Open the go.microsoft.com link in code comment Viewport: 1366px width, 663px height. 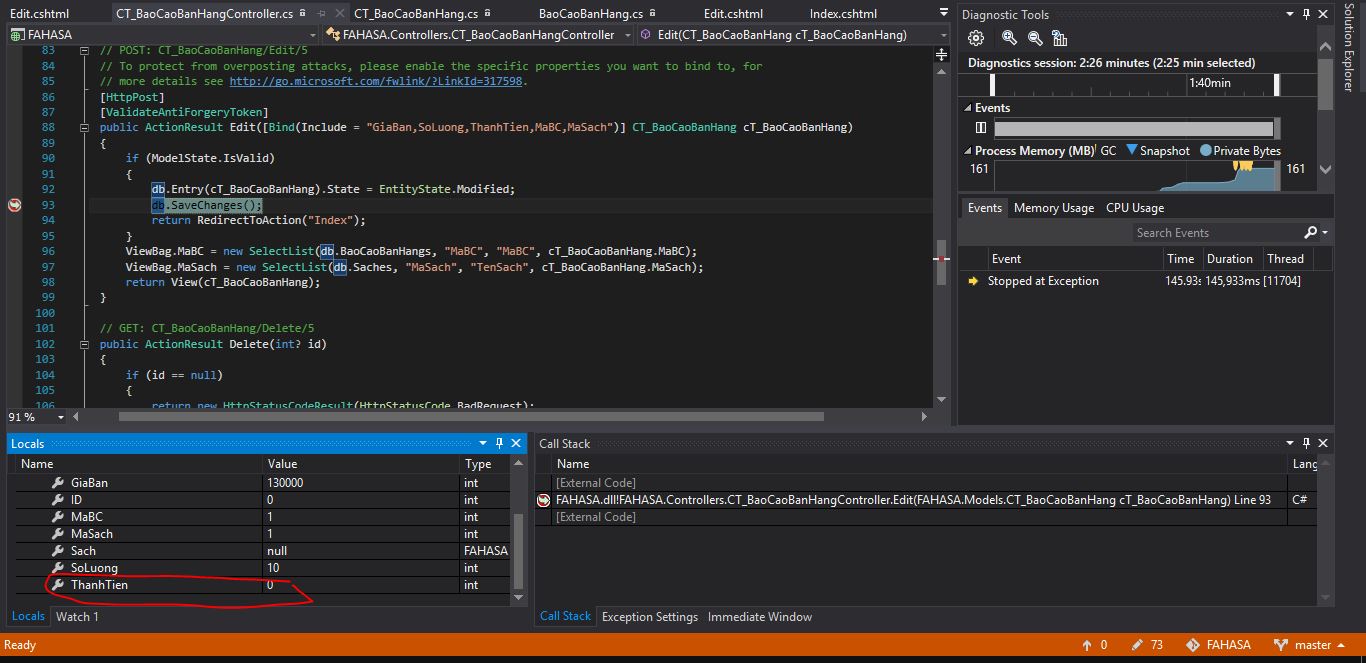(376, 81)
